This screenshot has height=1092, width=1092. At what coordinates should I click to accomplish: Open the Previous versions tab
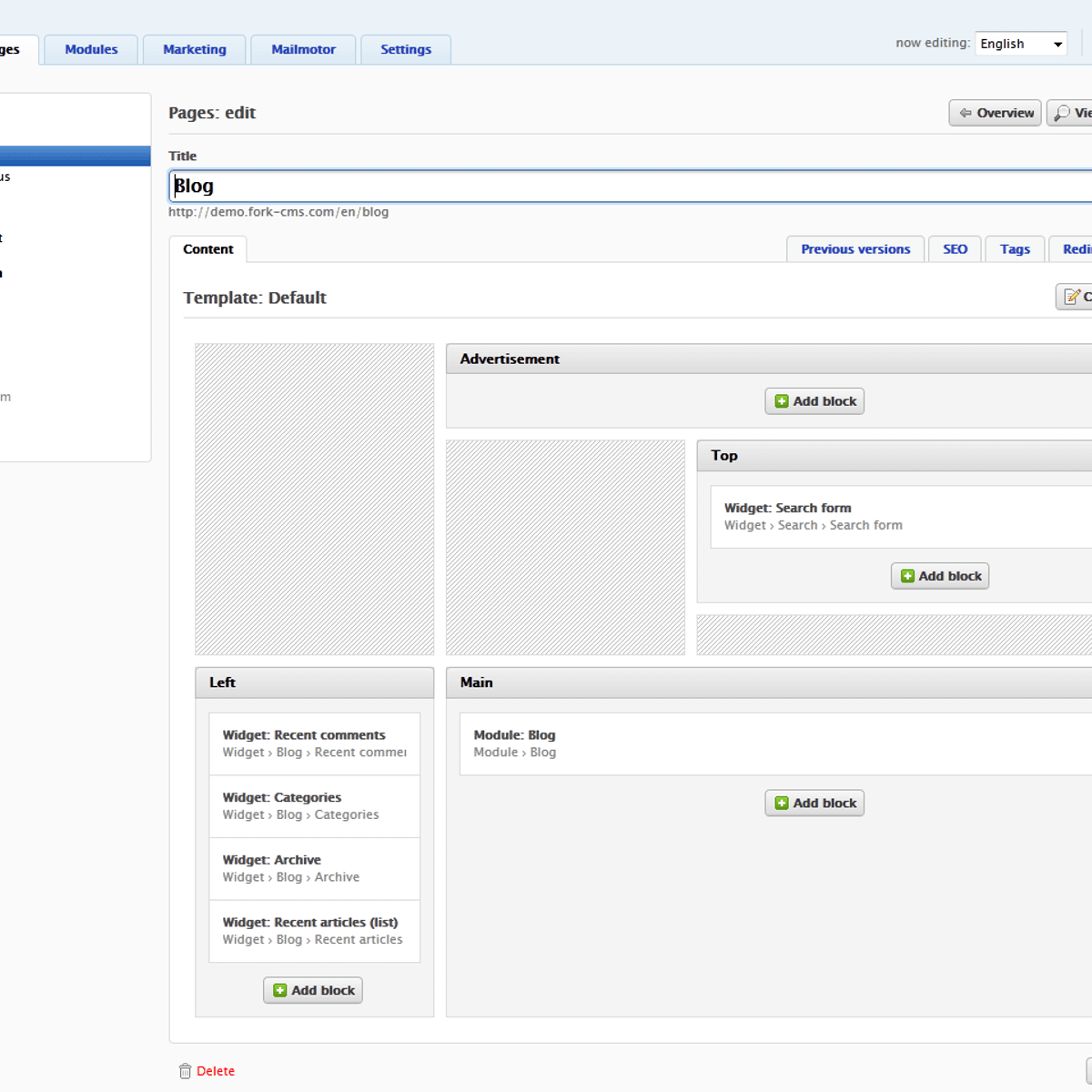(x=855, y=249)
